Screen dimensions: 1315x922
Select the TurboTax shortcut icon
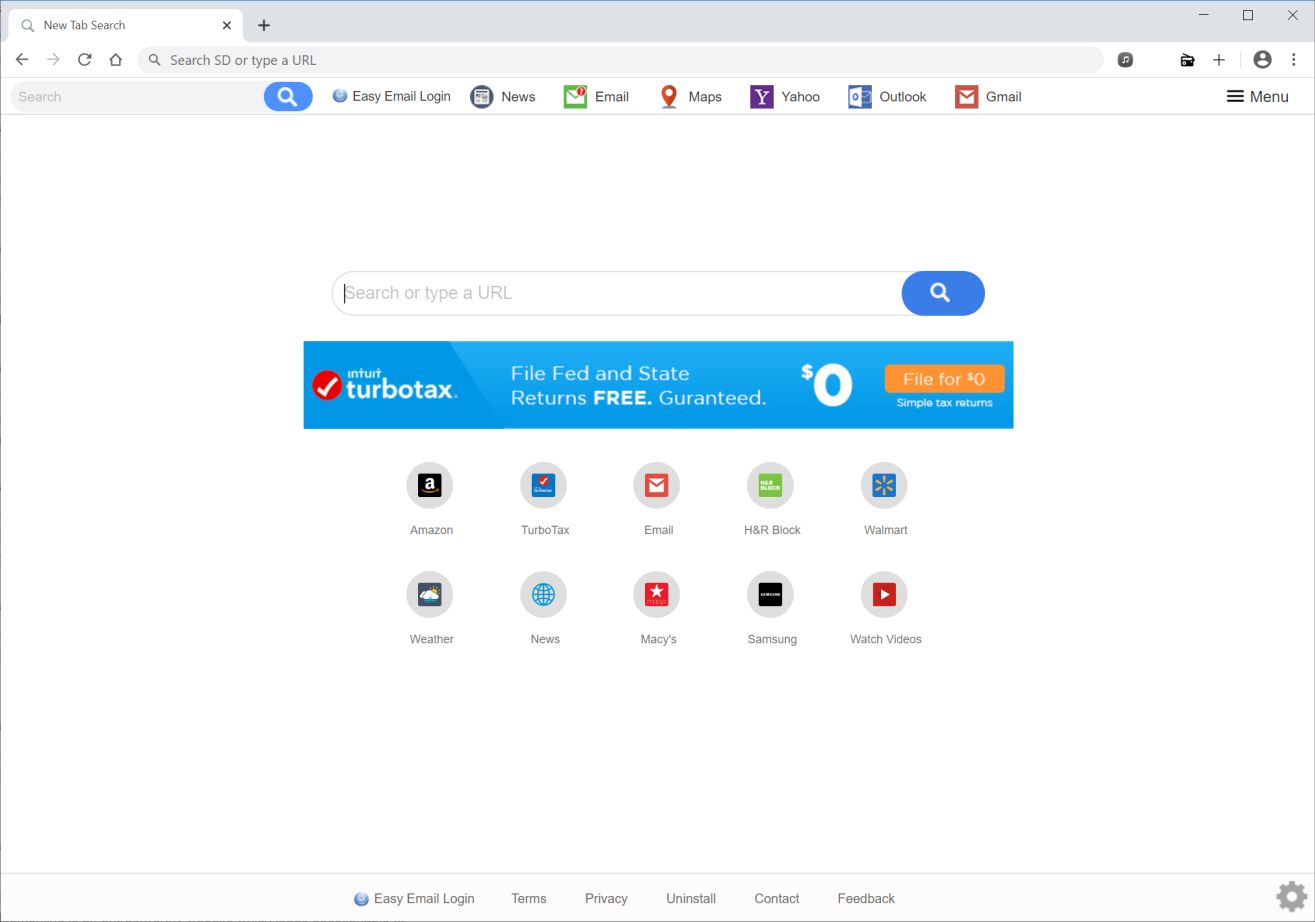pos(544,484)
